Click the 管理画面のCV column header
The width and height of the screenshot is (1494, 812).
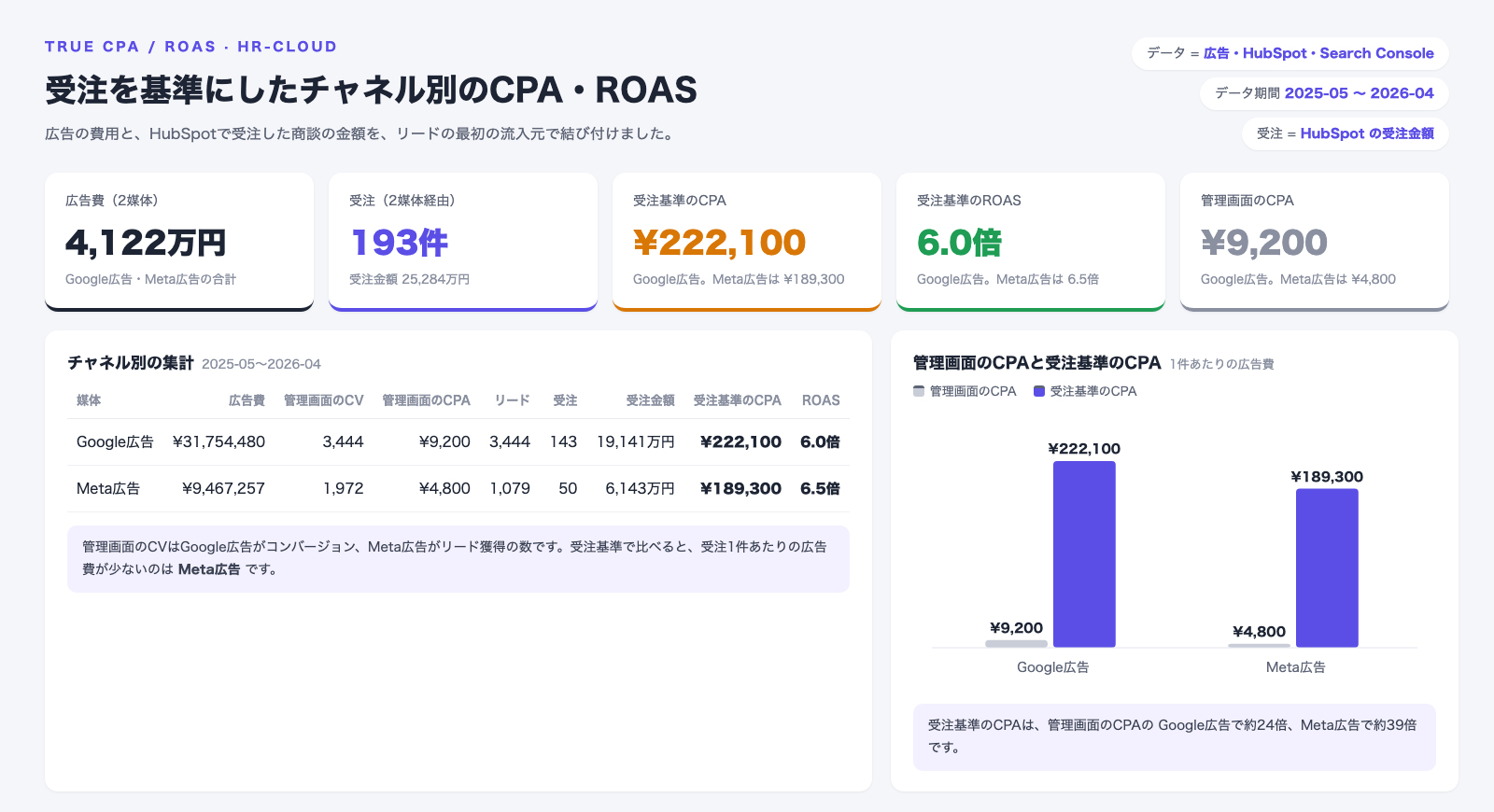[x=323, y=400]
